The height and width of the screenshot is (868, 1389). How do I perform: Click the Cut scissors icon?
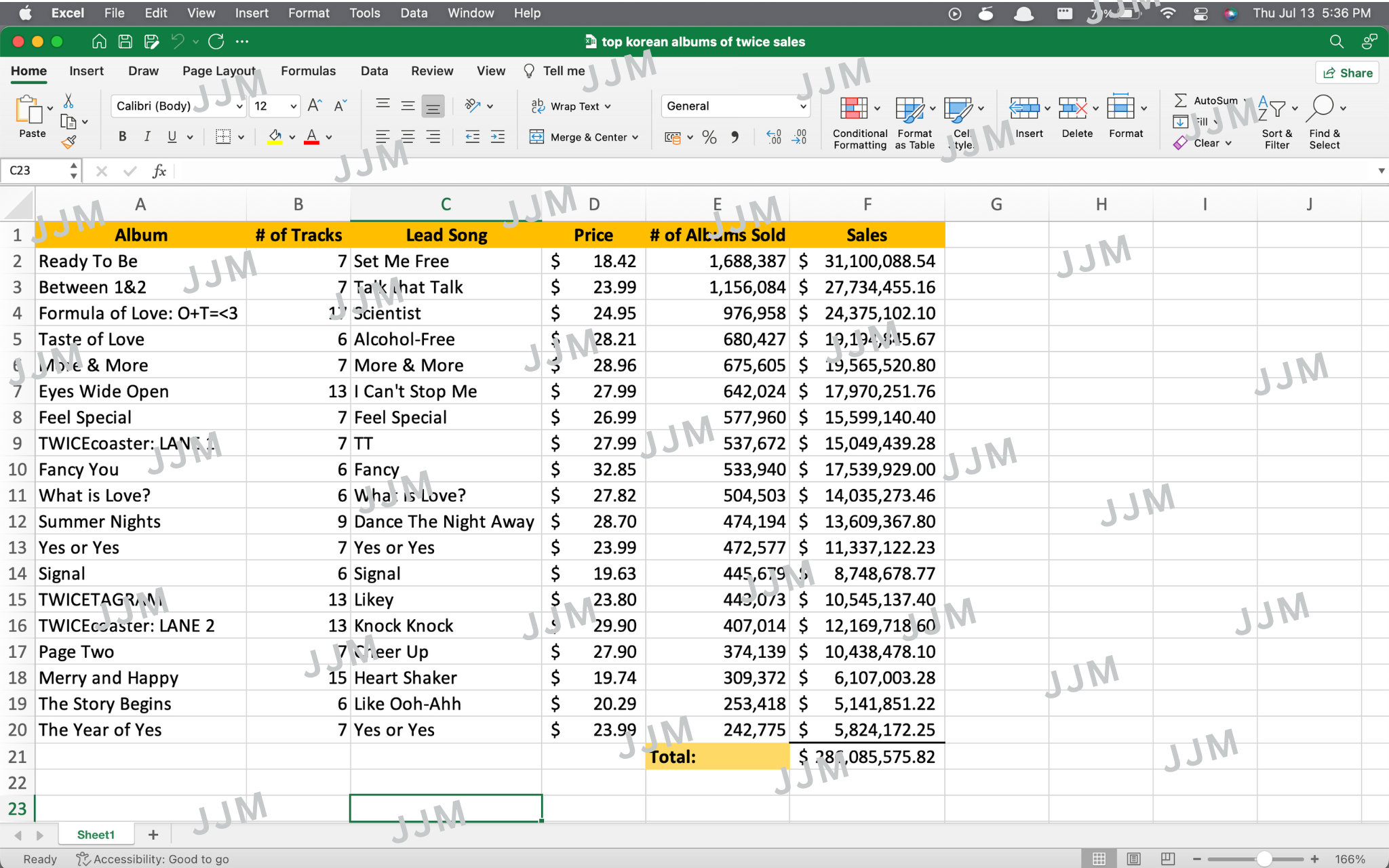[68, 102]
